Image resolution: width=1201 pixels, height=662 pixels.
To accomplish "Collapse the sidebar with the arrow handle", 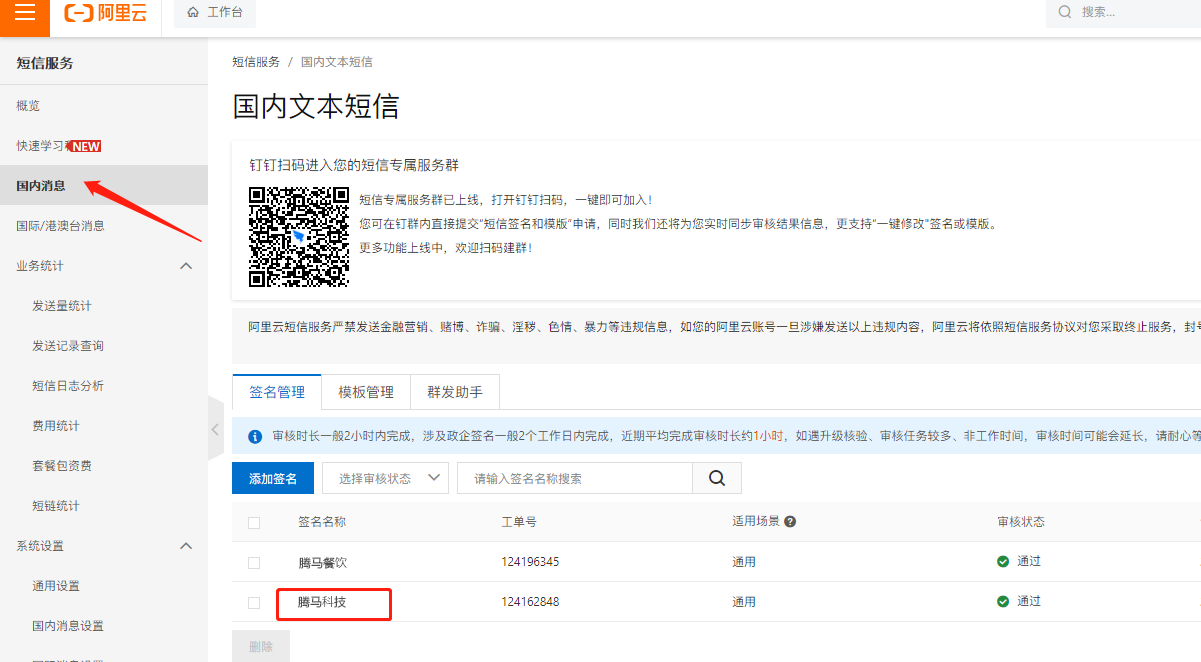I will [x=215, y=429].
